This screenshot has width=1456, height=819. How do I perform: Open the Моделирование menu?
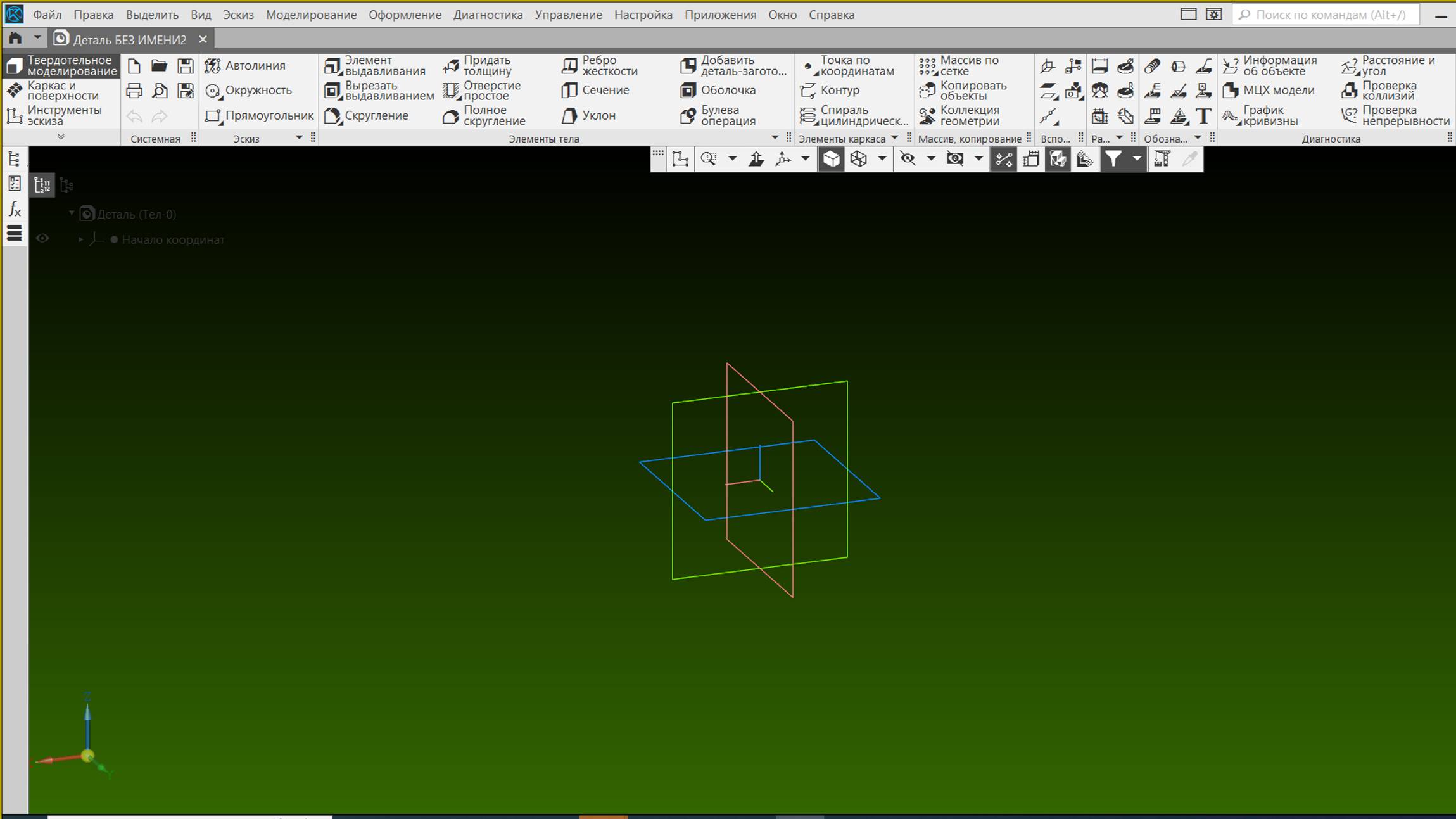pyautogui.click(x=311, y=15)
